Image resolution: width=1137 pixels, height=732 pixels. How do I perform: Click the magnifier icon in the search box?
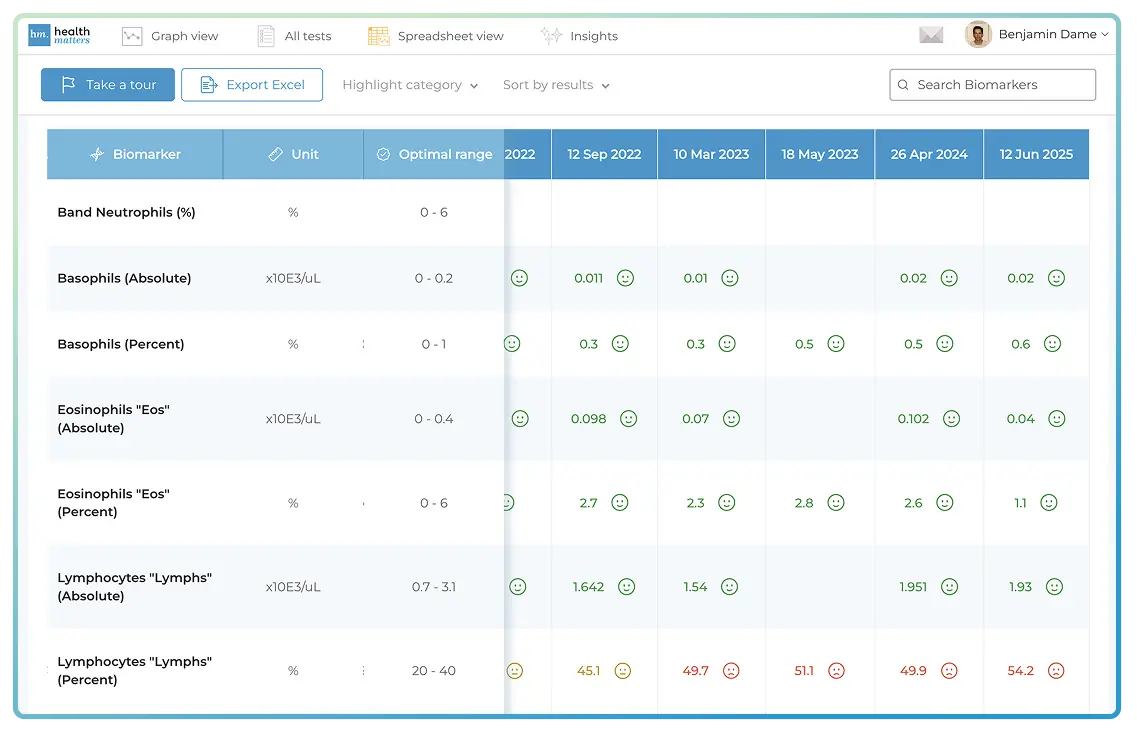pos(903,85)
